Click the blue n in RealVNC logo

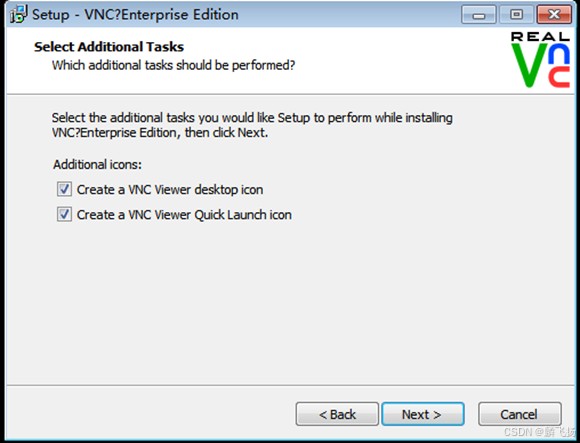point(559,53)
